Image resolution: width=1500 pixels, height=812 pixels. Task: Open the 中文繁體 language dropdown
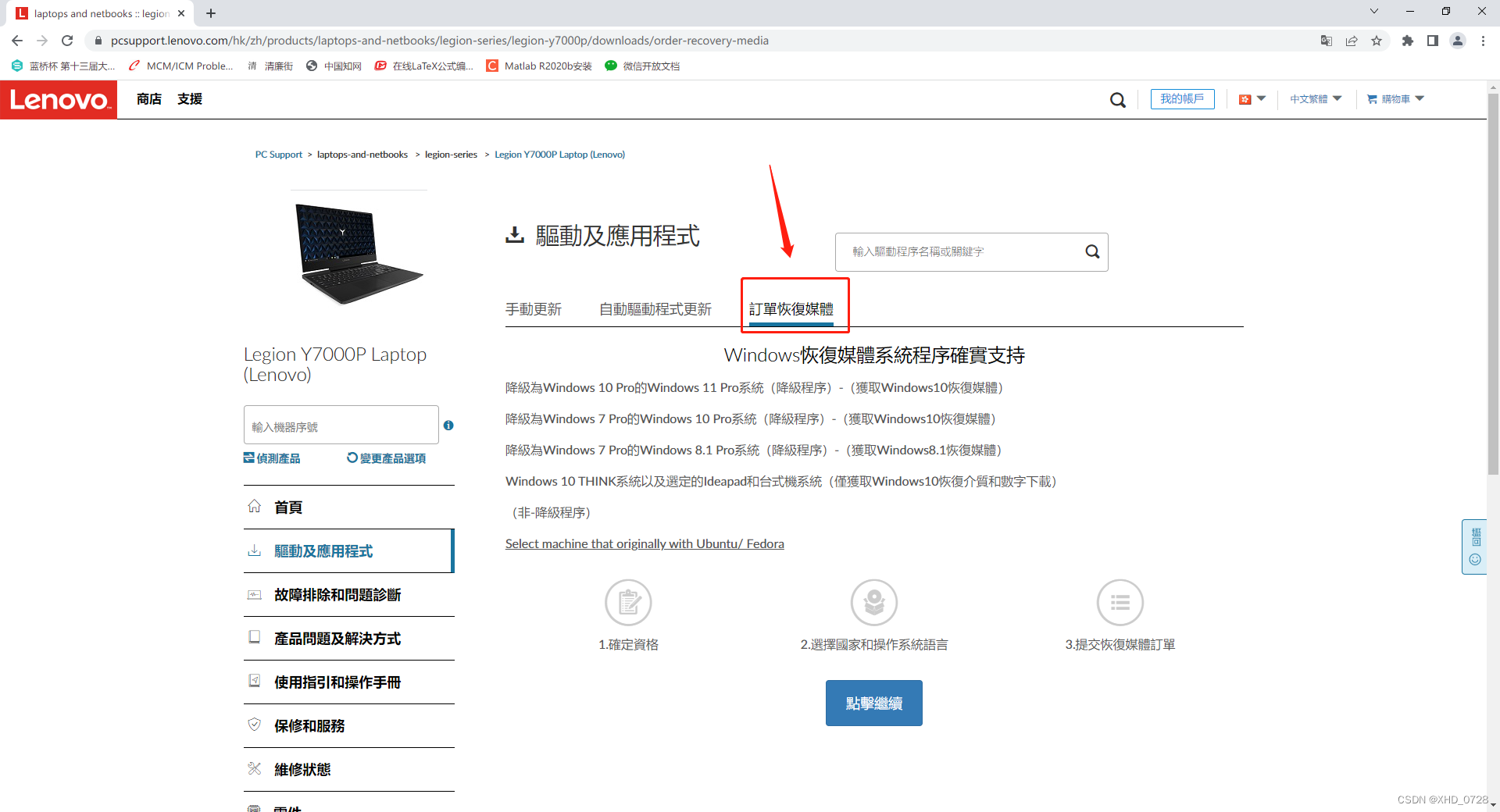point(1316,99)
